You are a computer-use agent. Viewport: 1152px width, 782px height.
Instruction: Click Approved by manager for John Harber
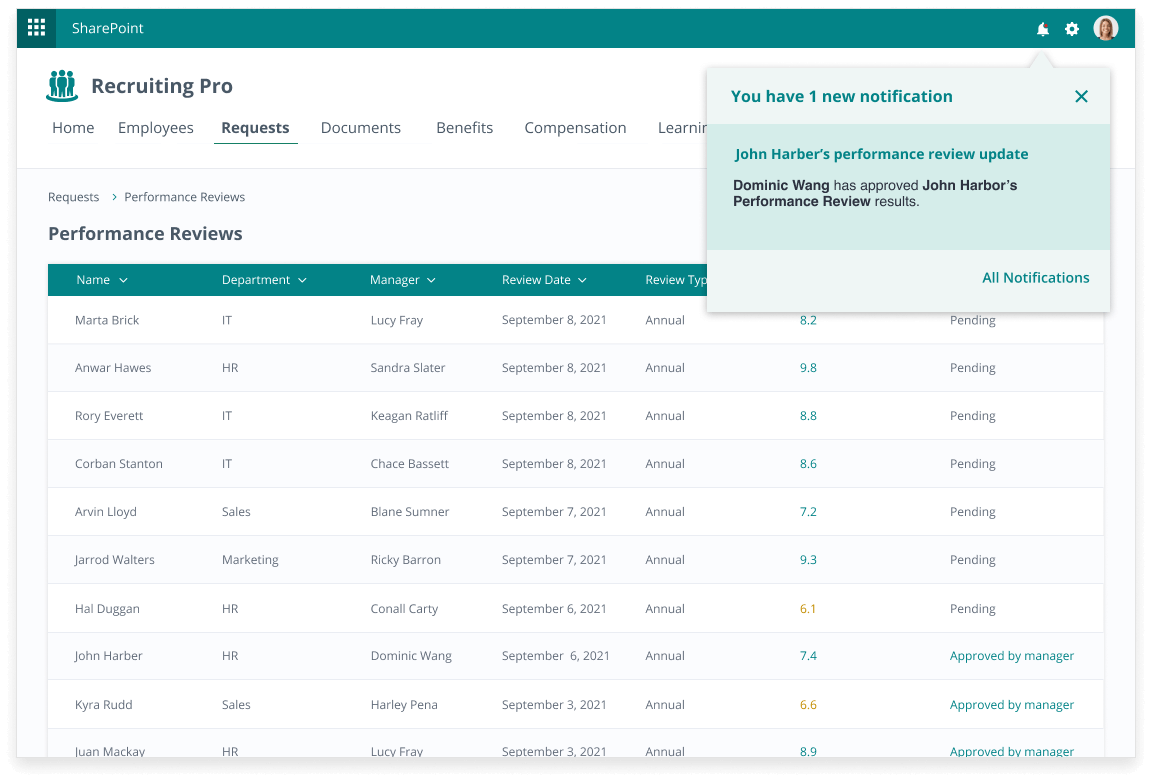pos(1011,656)
